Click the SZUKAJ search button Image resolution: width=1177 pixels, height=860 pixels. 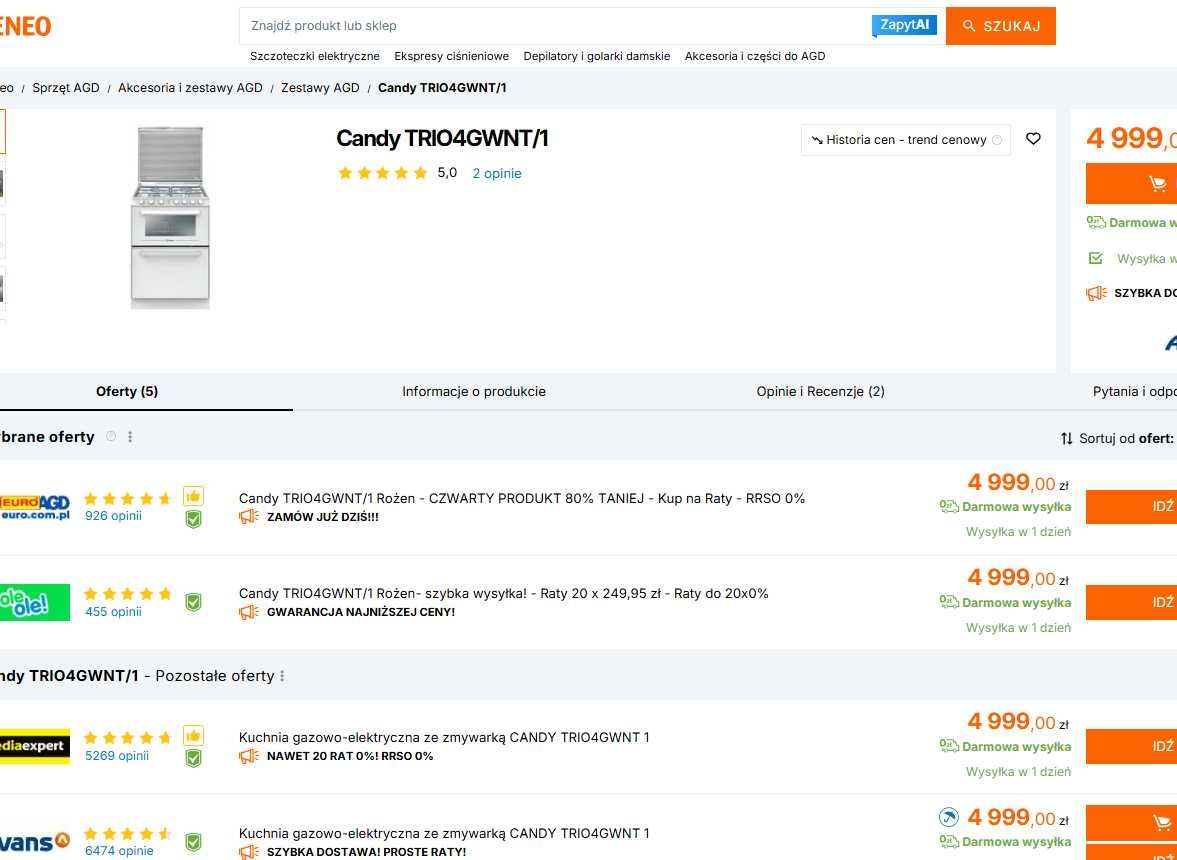coord(1001,26)
